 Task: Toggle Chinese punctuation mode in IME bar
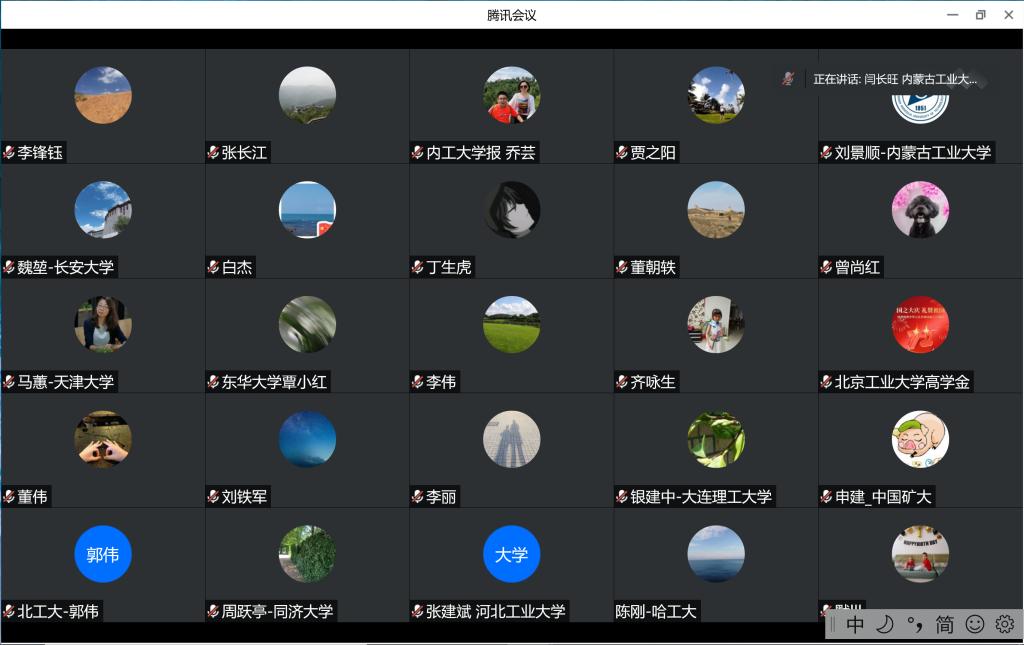tap(915, 625)
